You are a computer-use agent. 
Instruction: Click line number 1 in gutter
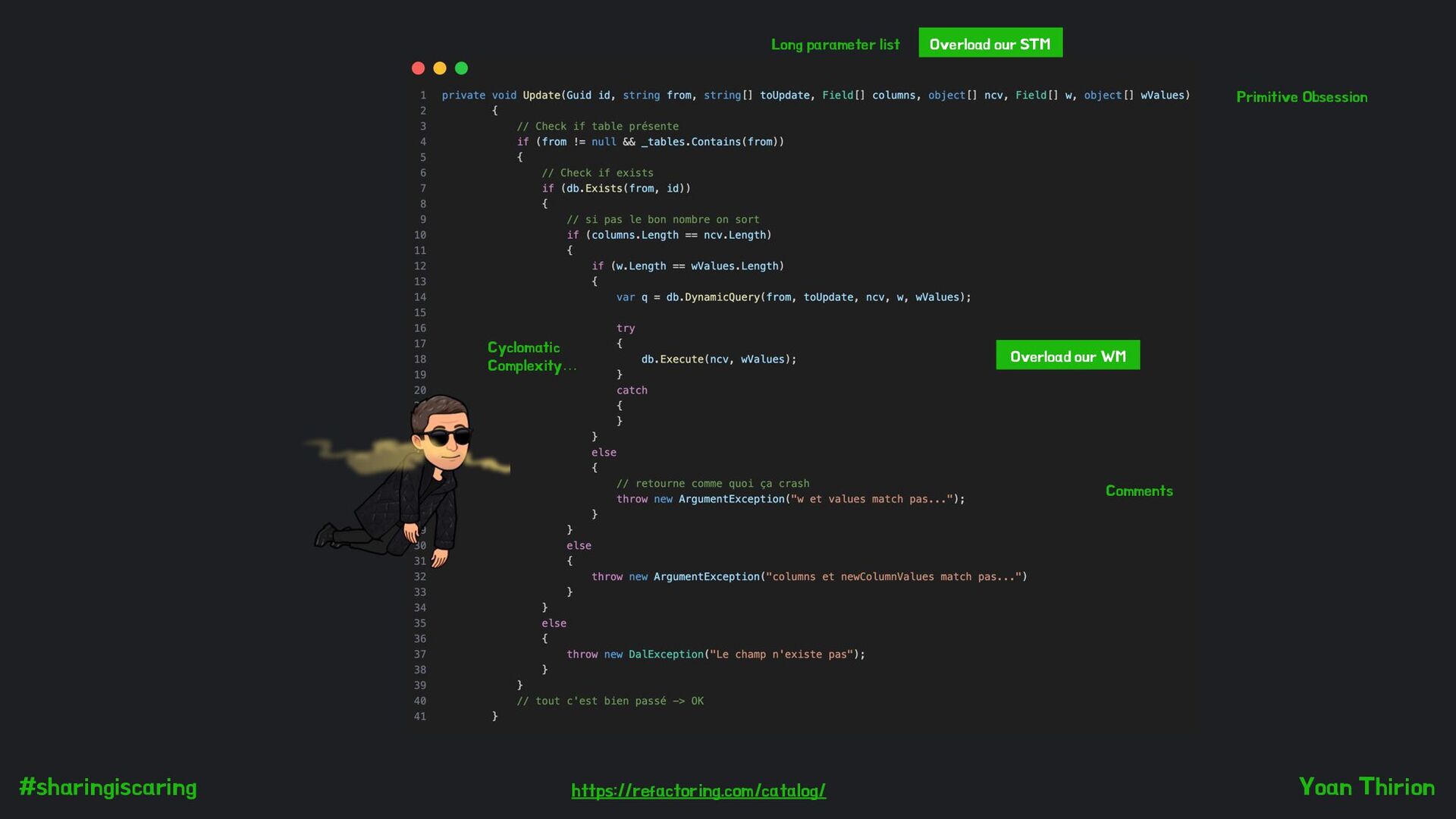click(x=423, y=96)
